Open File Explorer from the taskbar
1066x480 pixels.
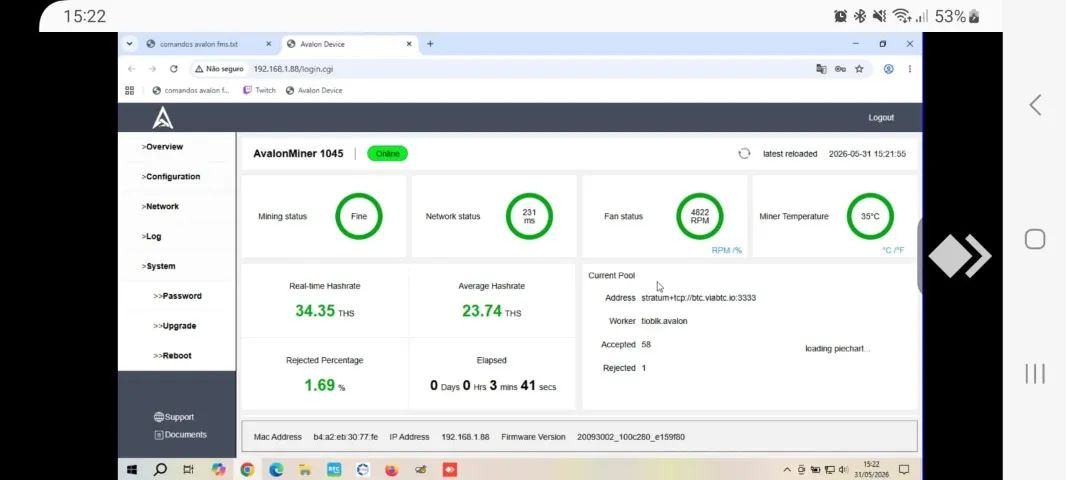point(305,469)
